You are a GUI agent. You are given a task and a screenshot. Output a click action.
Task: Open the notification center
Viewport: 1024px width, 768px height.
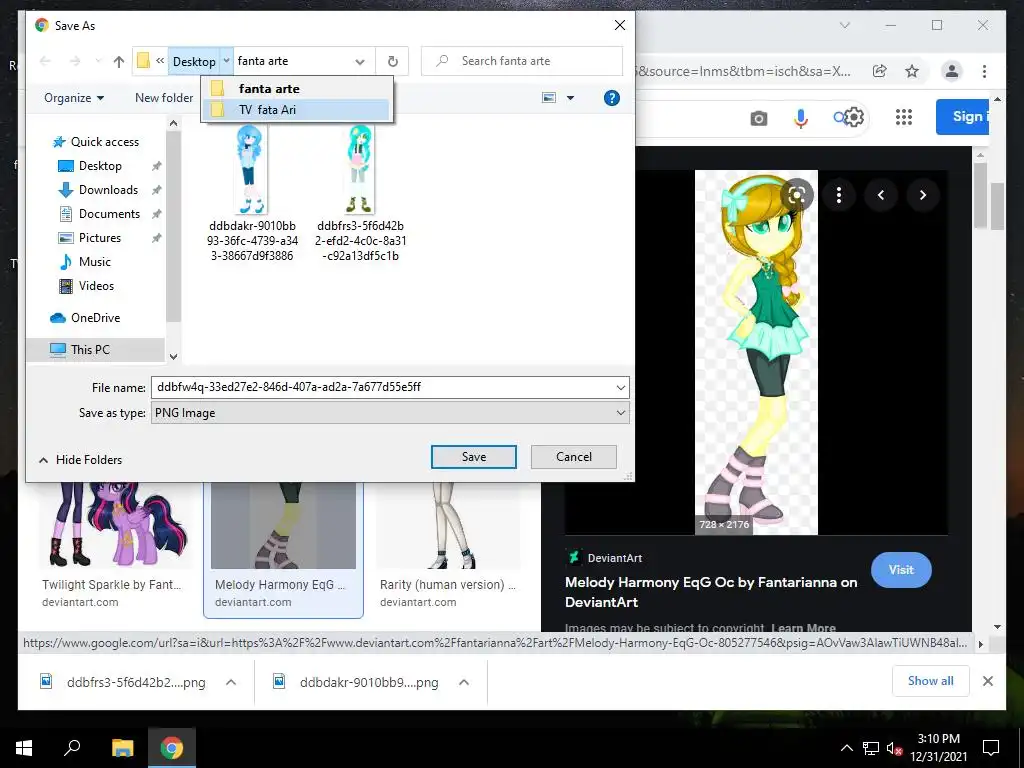click(991, 748)
